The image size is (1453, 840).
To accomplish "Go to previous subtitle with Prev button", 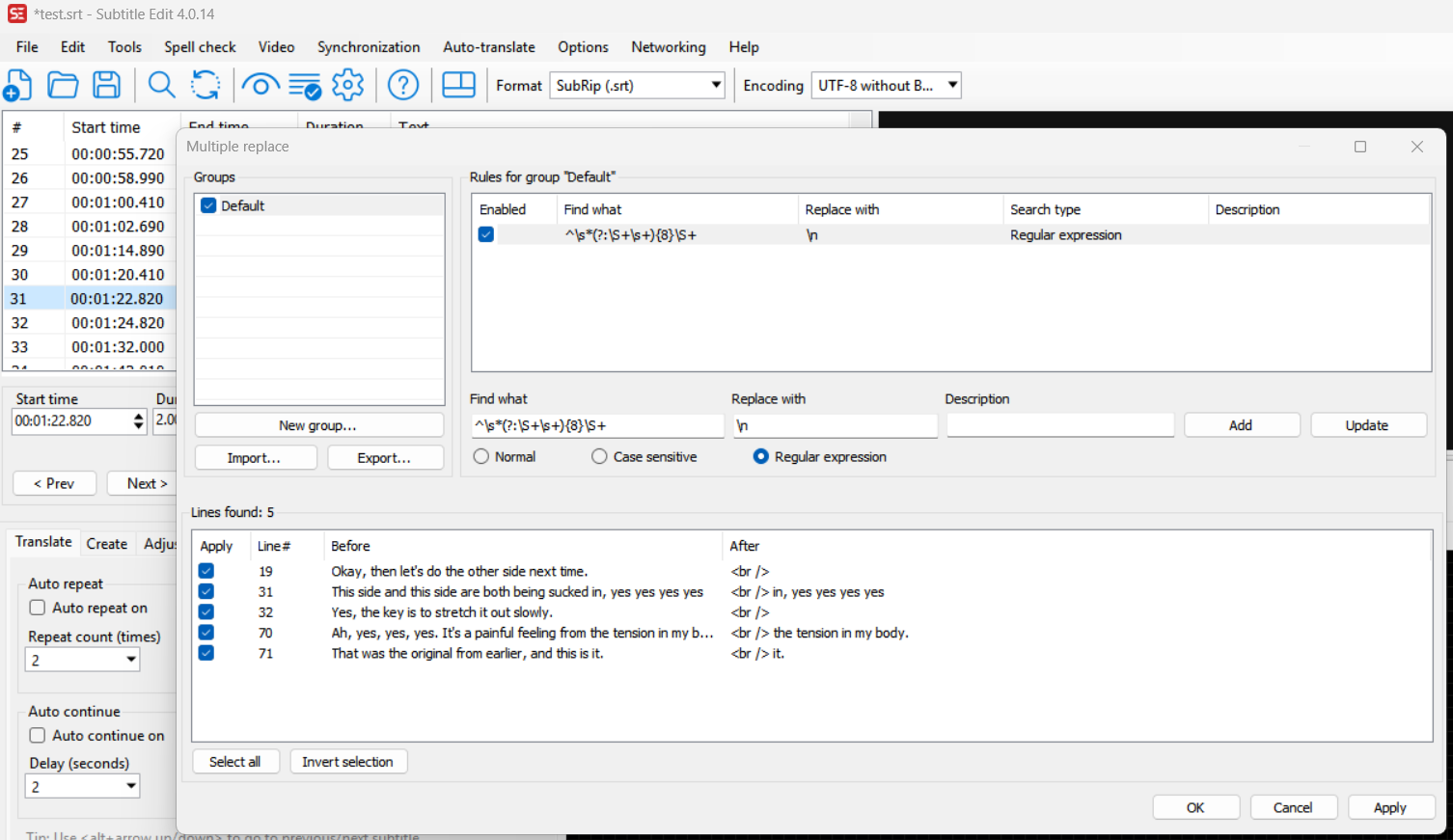I will point(55,483).
